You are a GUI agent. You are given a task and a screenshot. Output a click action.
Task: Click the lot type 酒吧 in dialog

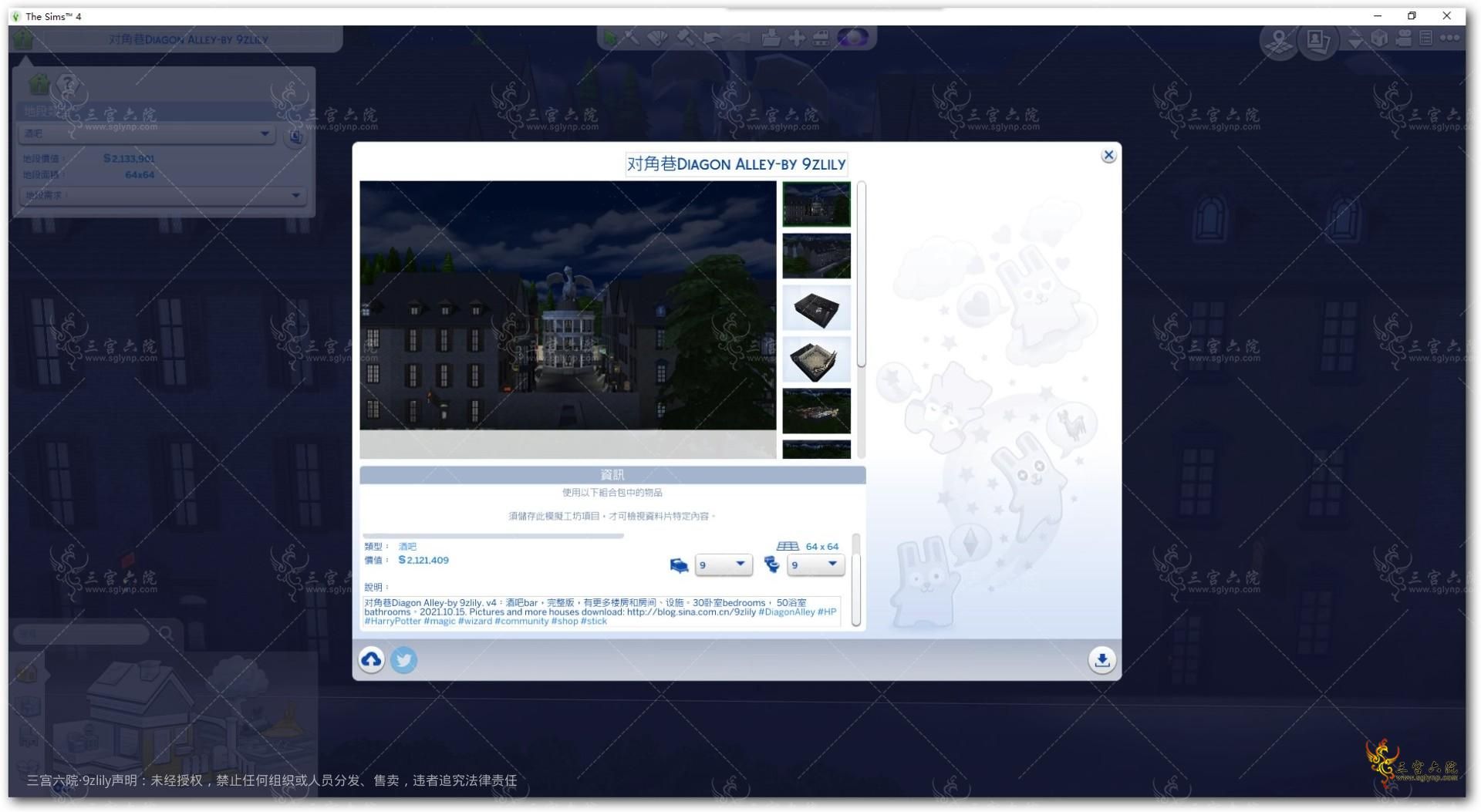(407, 546)
